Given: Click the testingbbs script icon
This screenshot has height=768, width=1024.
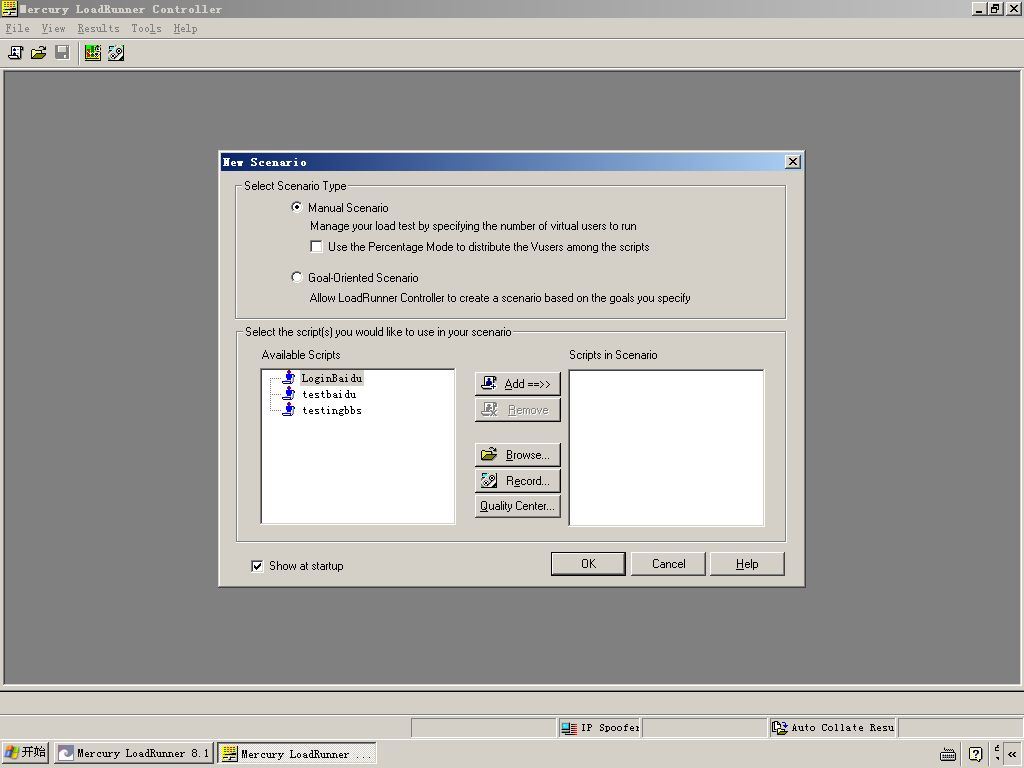Looking at the screenshot, I should tap(289, 410).
